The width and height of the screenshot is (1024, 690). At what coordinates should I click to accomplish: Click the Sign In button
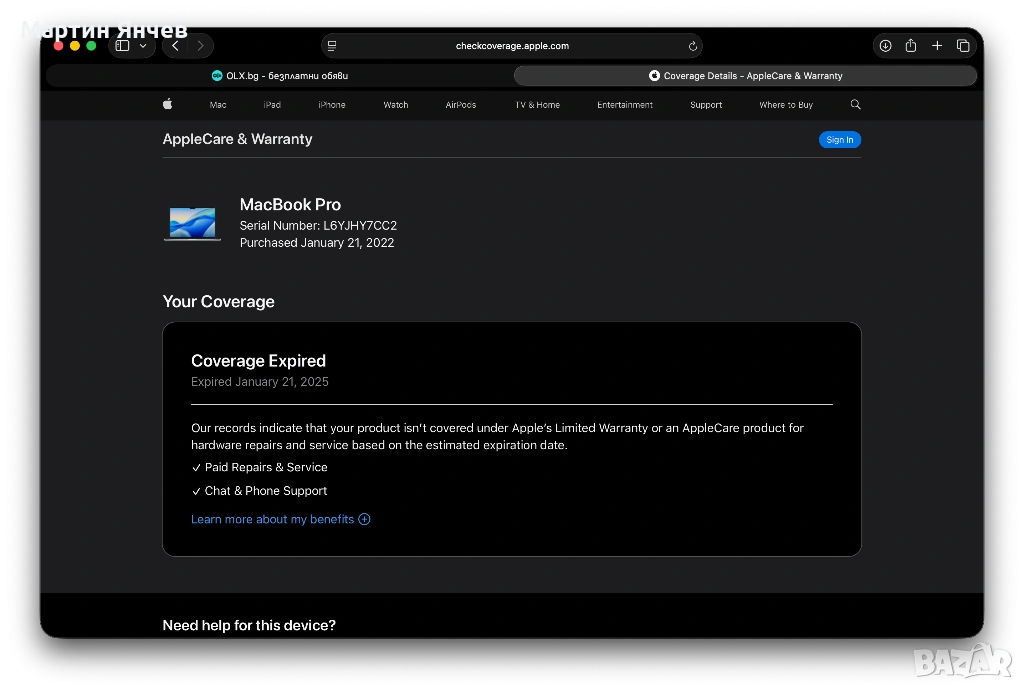(x=839, y=140)
